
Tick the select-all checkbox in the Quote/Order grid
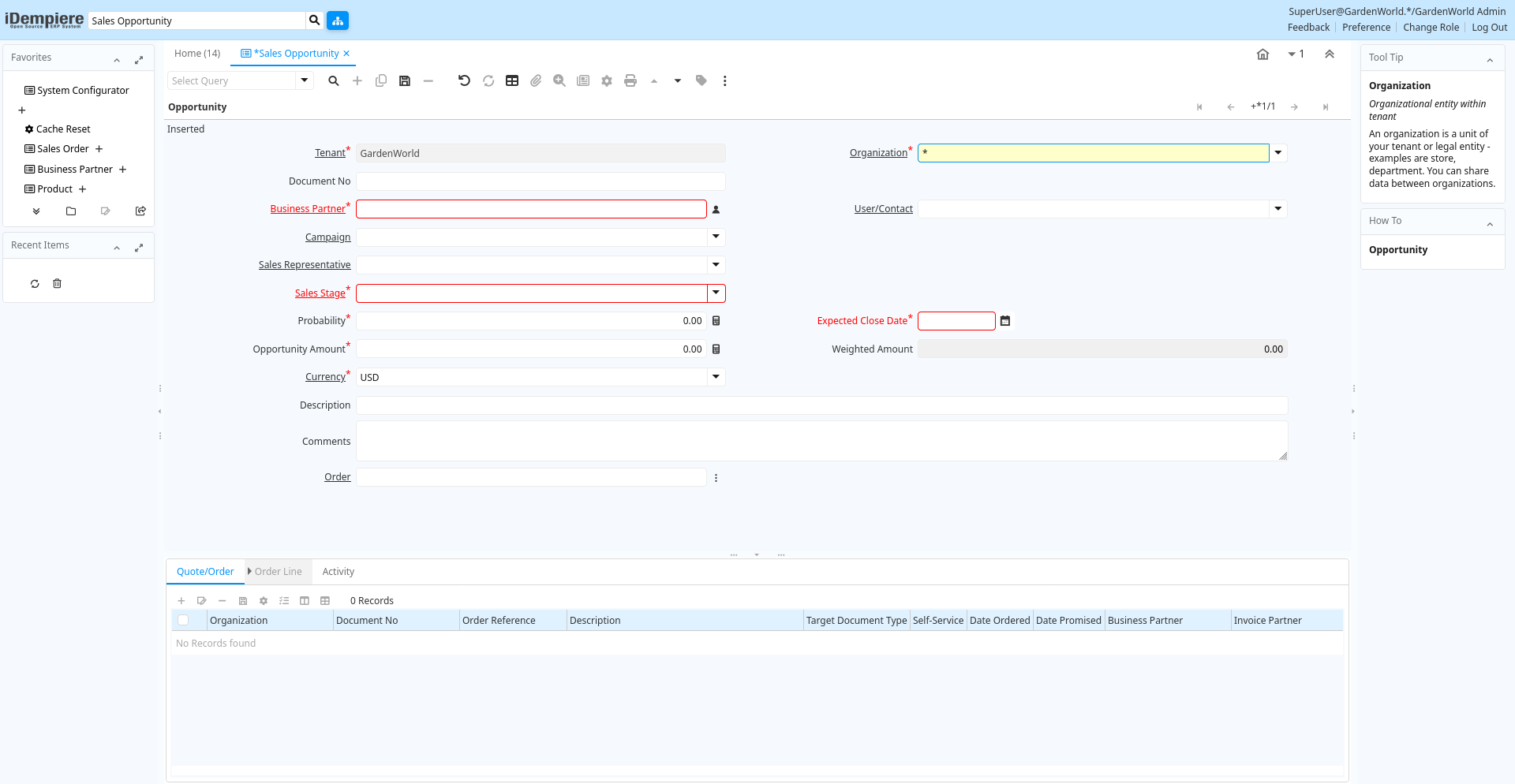[183, 621]
